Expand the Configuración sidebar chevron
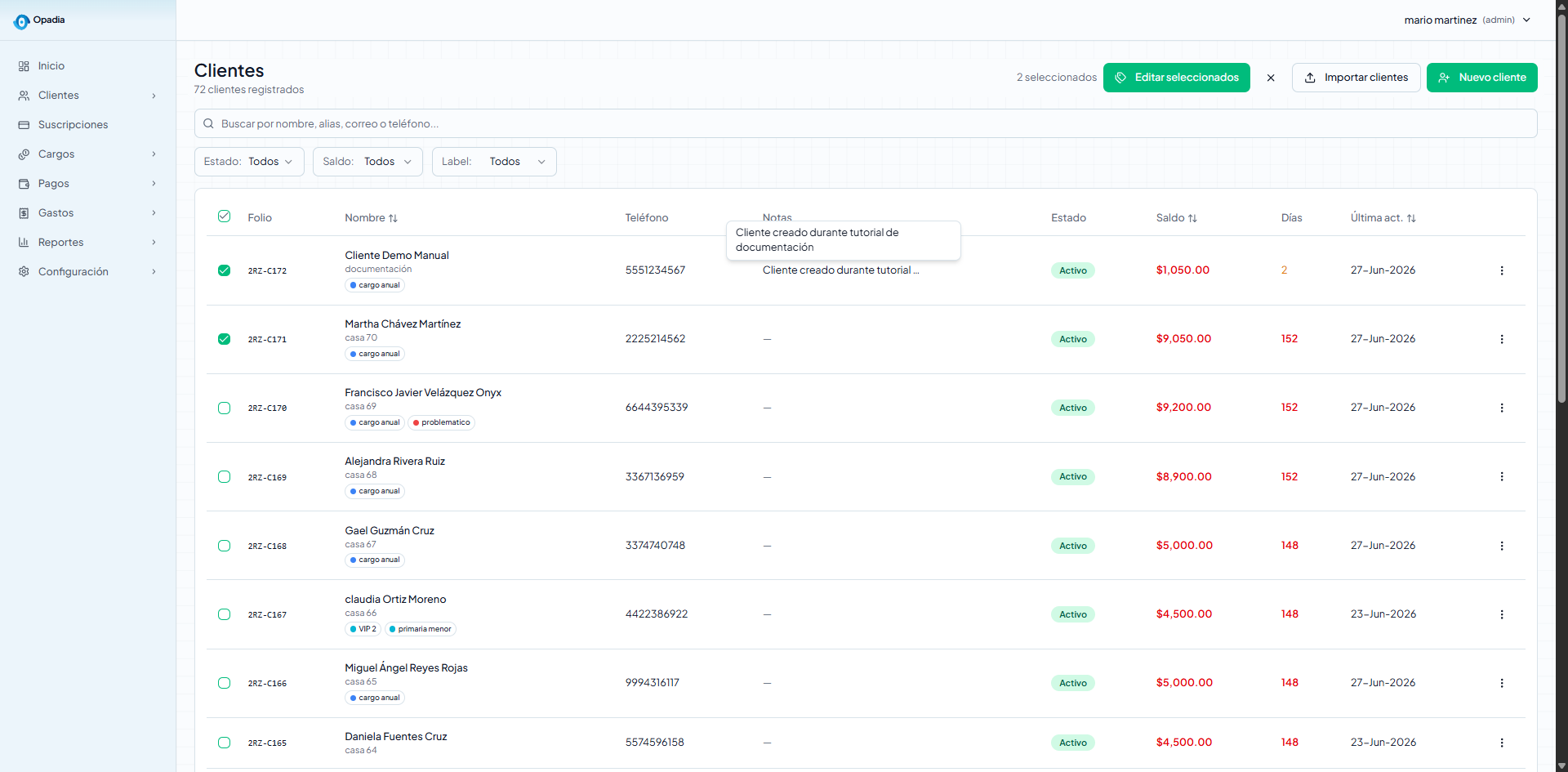 [154, 272]
